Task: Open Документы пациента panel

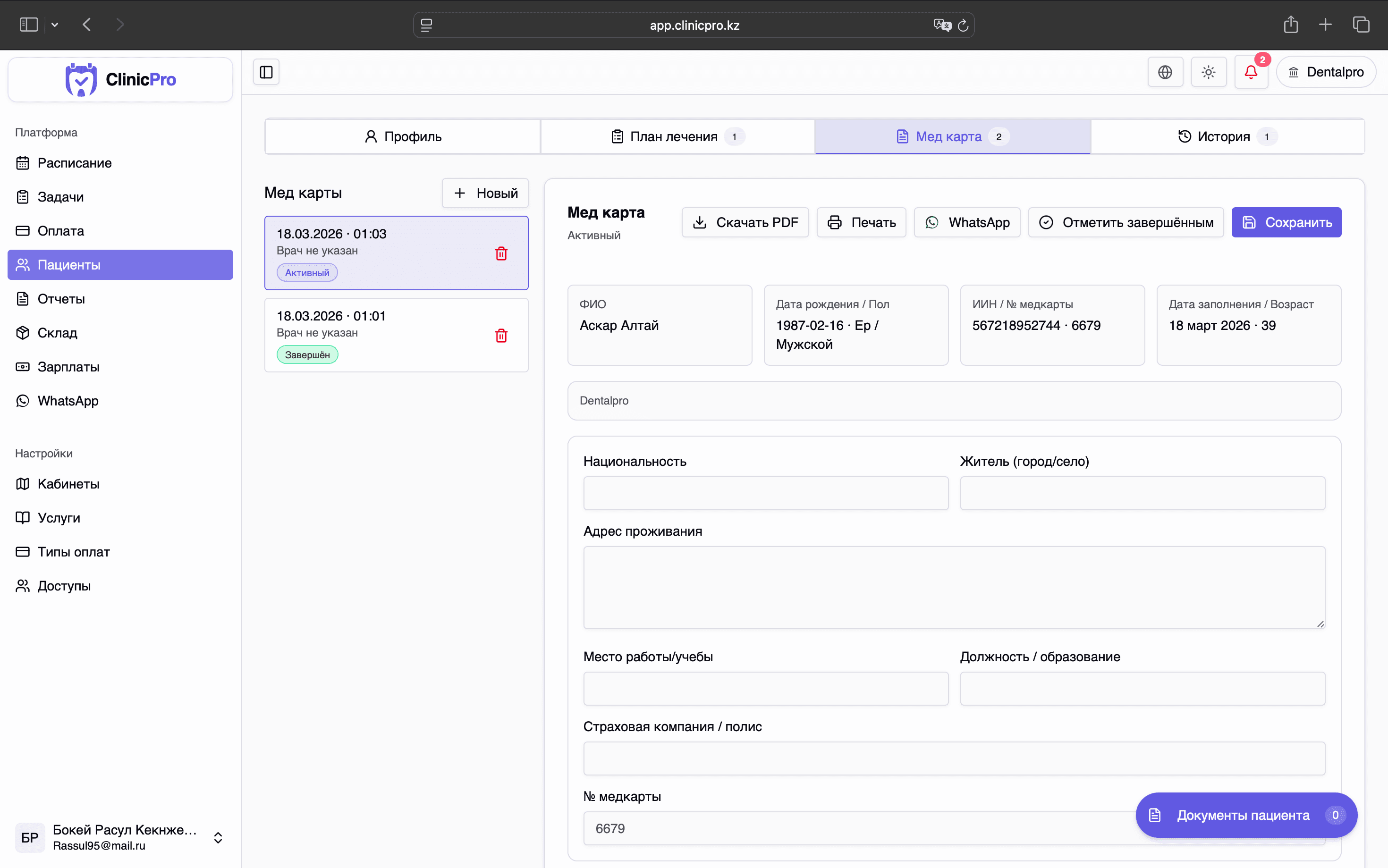Action: coord(1244,815)
